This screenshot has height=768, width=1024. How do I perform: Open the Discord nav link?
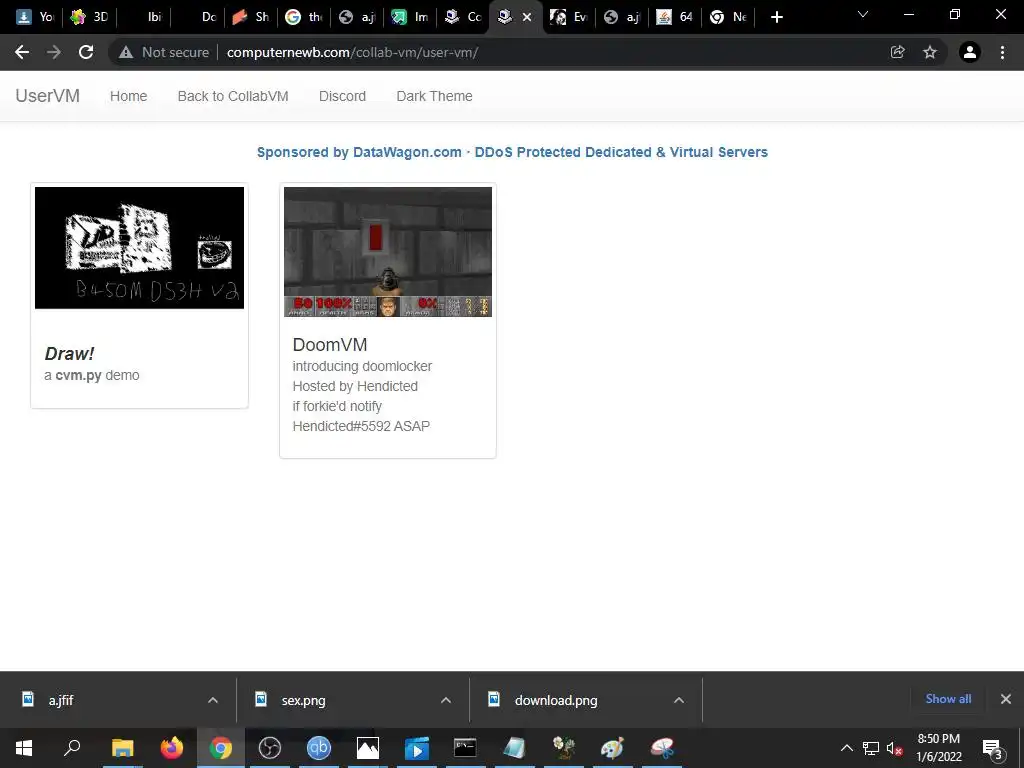pyautogui.click(x=342, y=96)
